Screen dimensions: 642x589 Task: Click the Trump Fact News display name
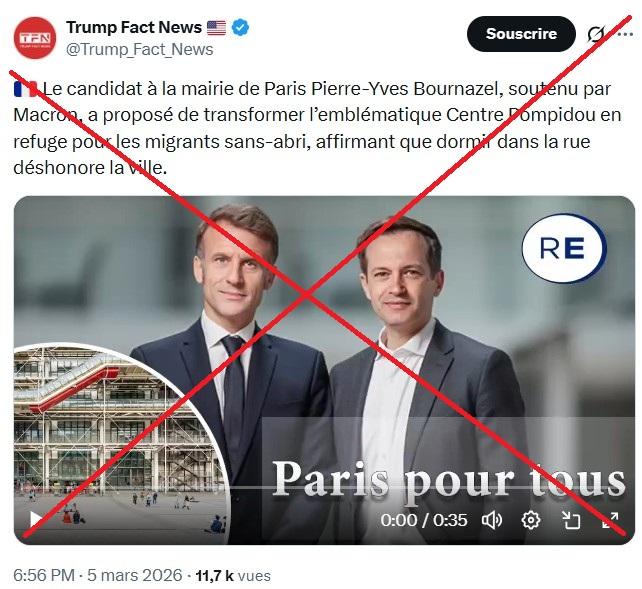tap(134, 27)
